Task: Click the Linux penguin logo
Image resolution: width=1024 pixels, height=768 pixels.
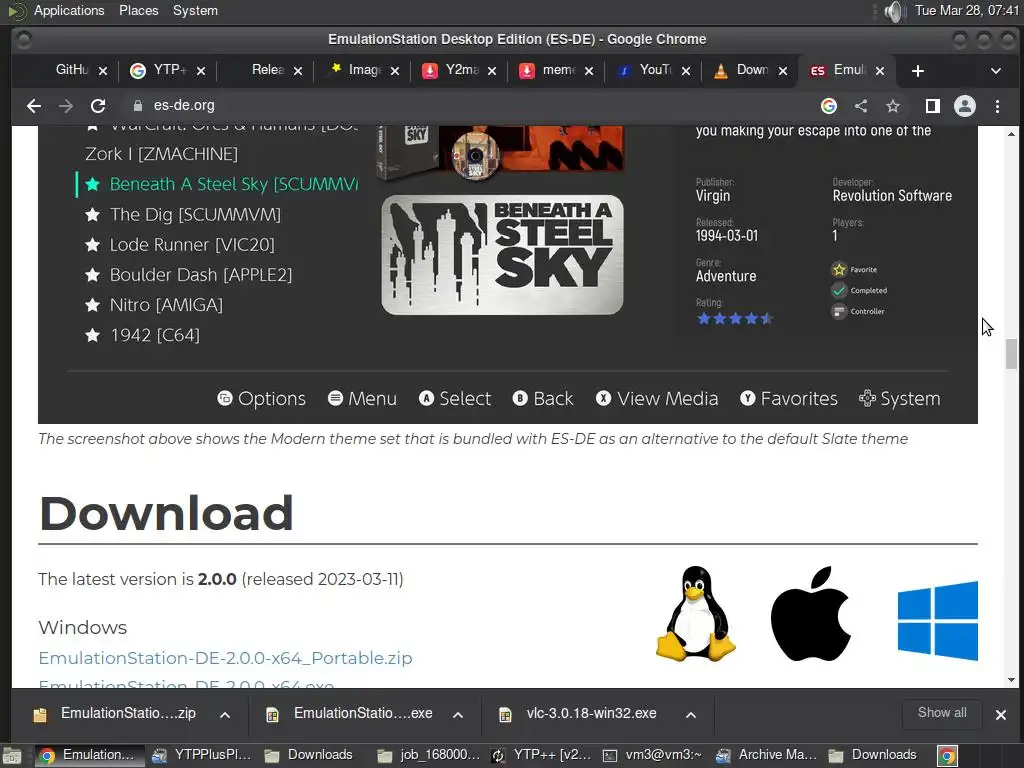Action: [x=696, y=614]
